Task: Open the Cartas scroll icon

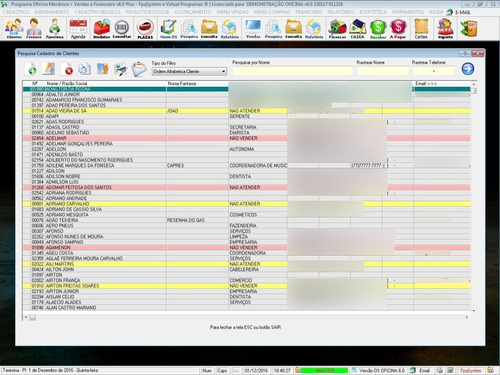Action: click(x=421, y=29)
